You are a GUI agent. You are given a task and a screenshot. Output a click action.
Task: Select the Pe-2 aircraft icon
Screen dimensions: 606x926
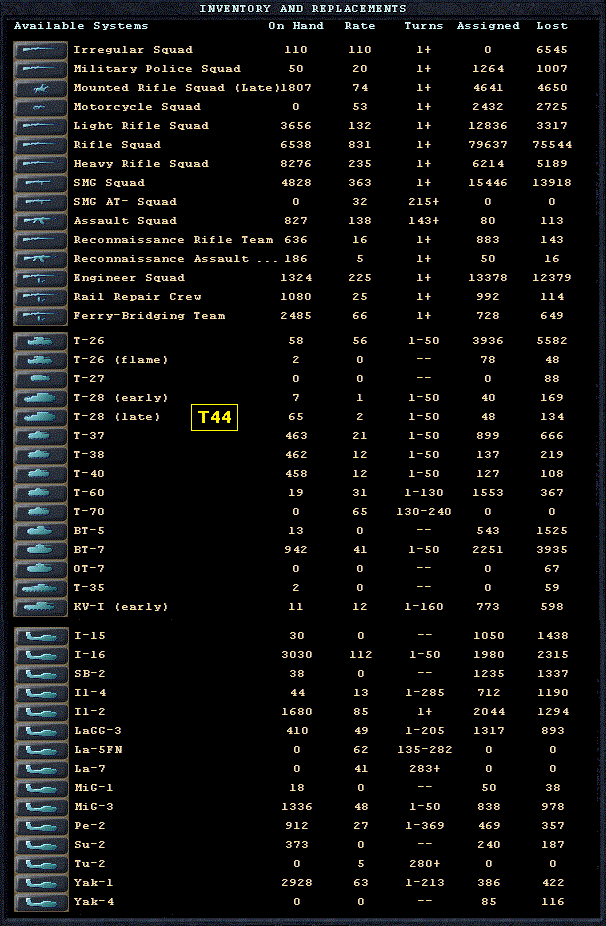[x=41, y=826]
